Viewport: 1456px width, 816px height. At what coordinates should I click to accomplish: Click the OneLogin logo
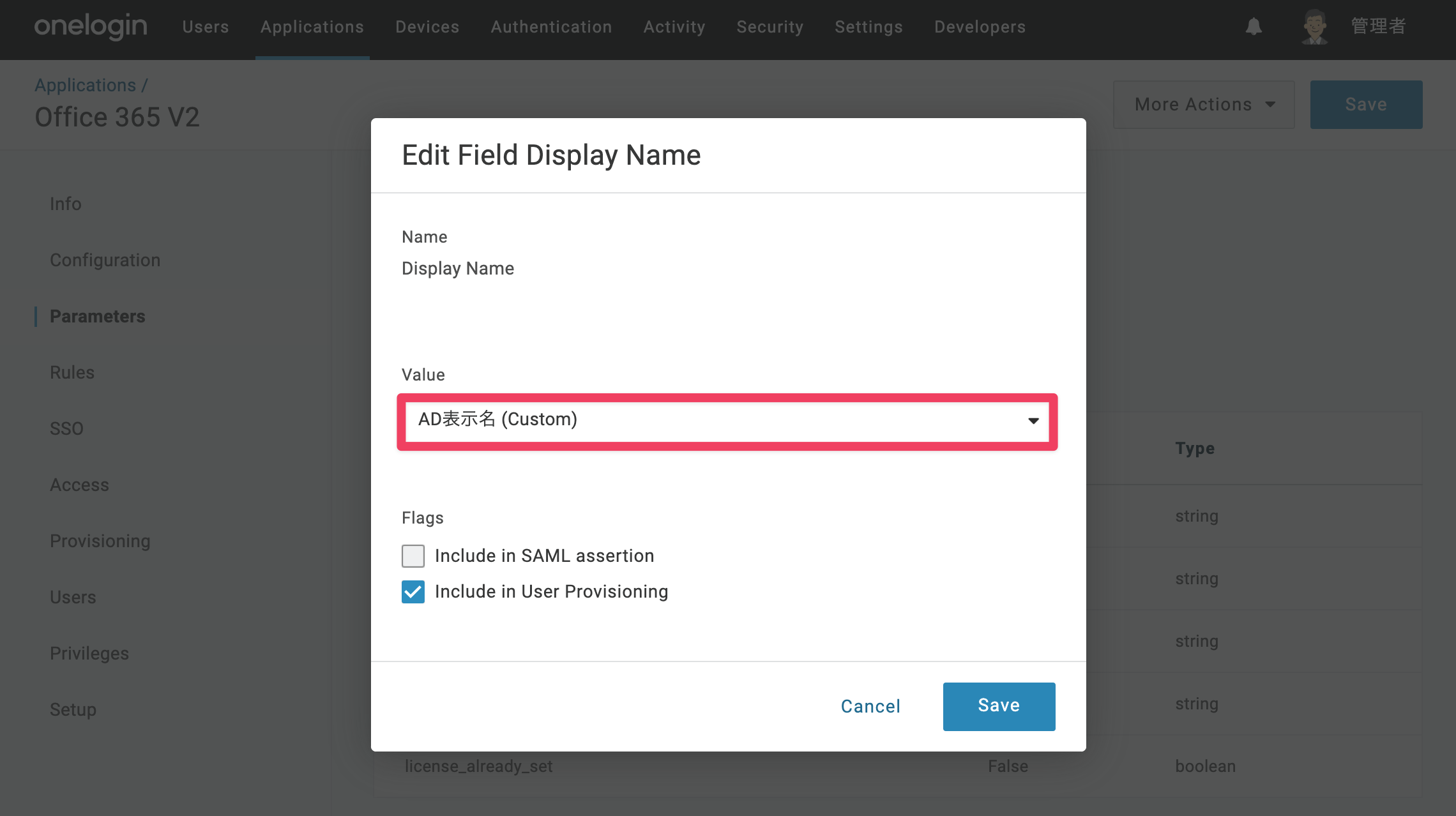(91, 26)
